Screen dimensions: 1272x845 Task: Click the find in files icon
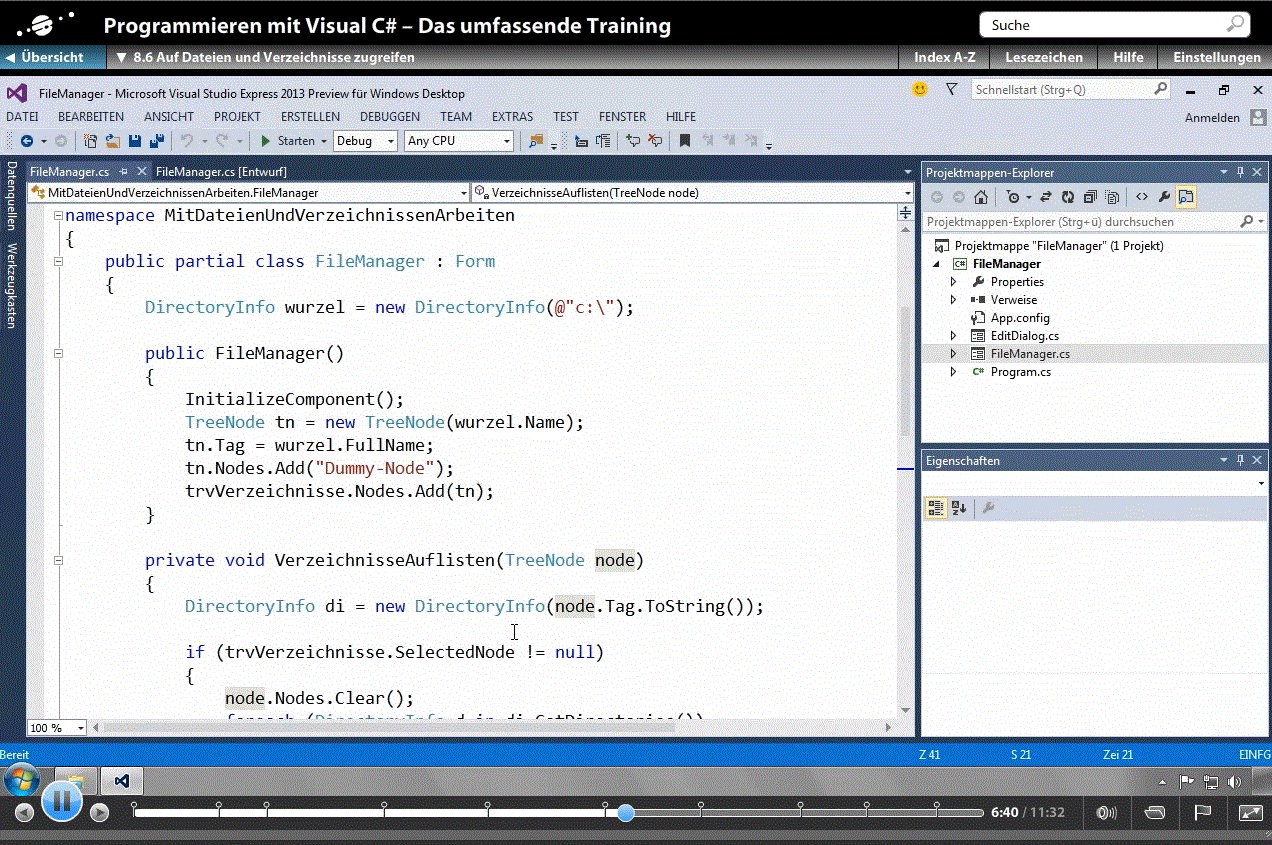point(537,141)
